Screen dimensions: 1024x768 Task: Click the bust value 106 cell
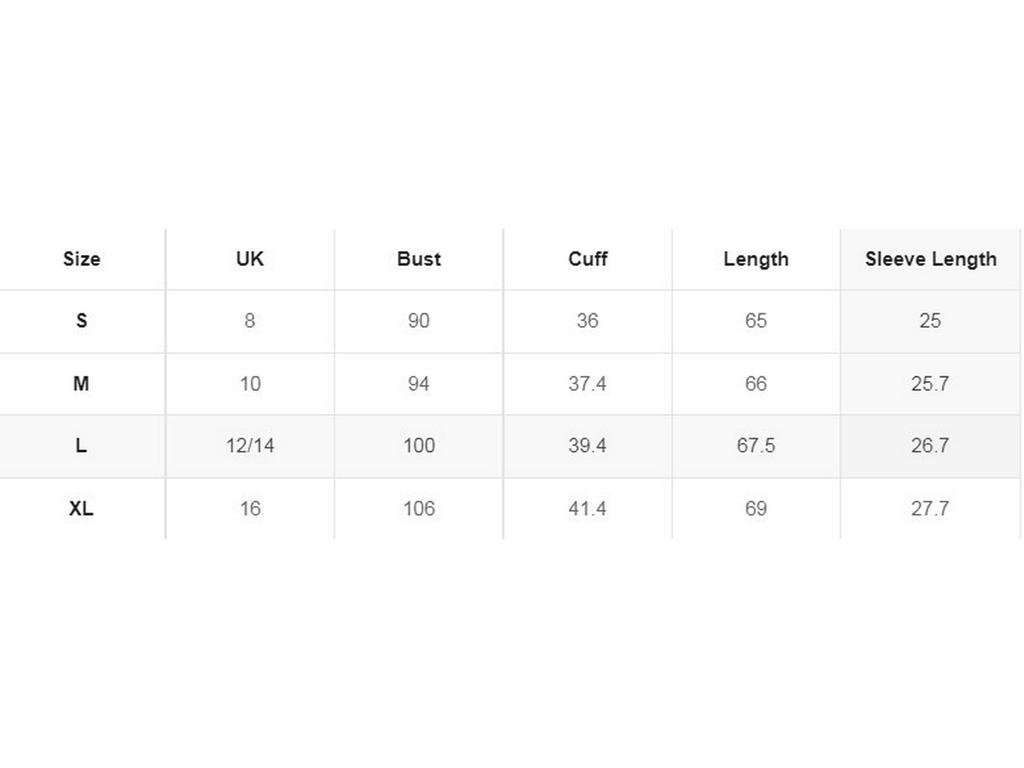418,509
